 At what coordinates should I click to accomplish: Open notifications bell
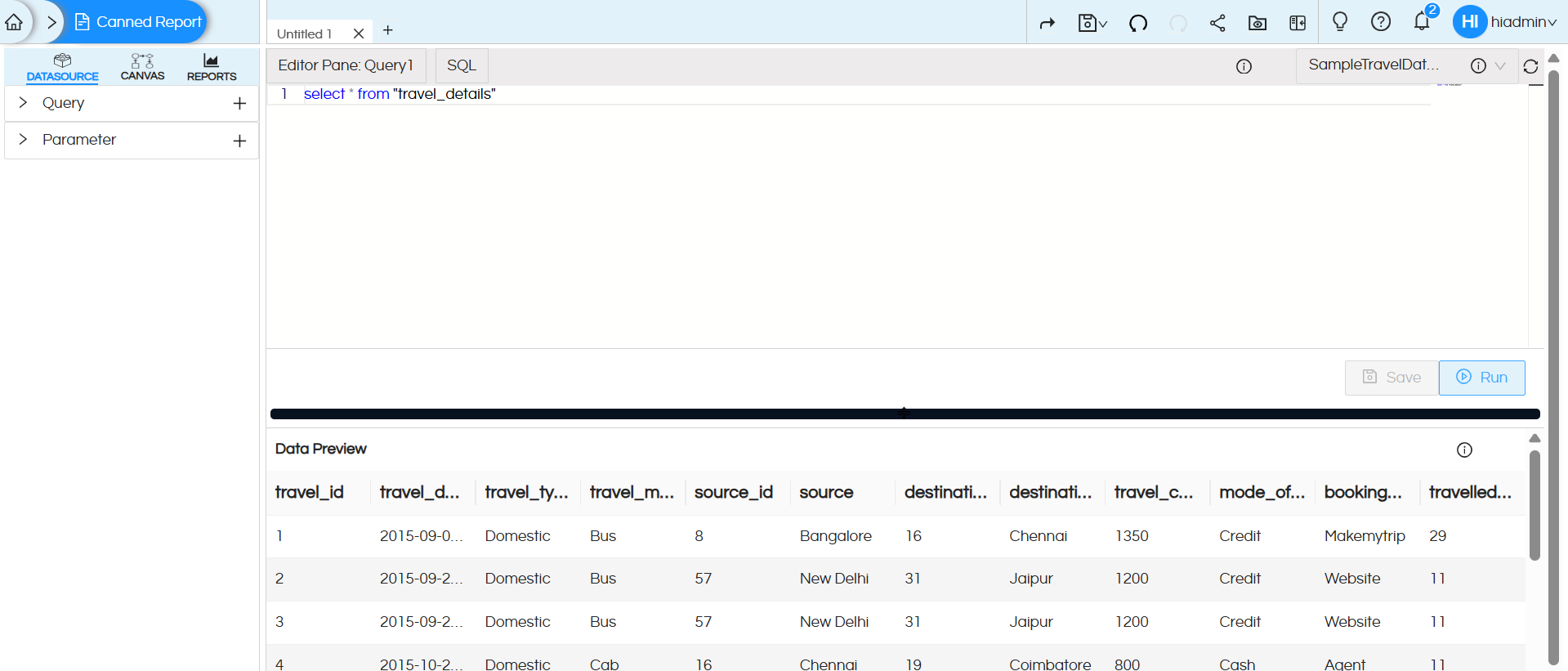pos(1422,21)
